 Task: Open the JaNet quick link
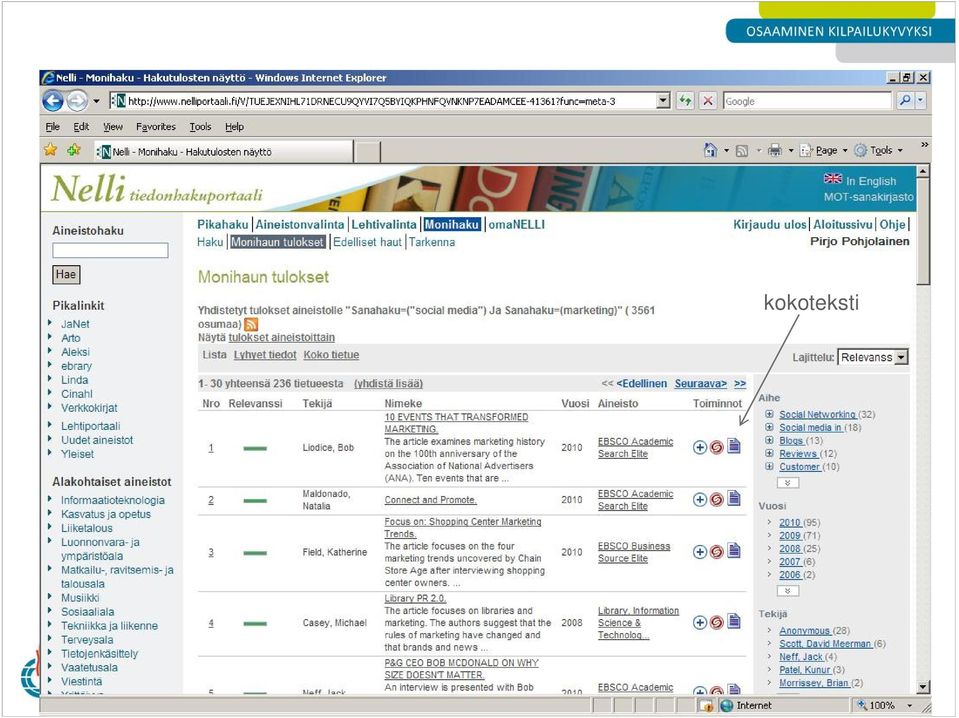click(75, 324)
